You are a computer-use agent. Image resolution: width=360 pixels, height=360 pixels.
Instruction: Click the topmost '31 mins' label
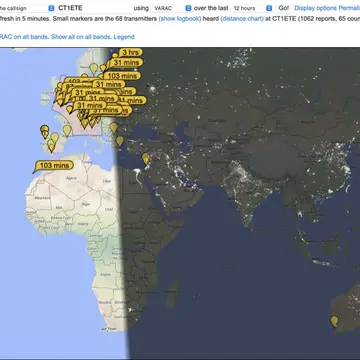click(x=127, y=62)
